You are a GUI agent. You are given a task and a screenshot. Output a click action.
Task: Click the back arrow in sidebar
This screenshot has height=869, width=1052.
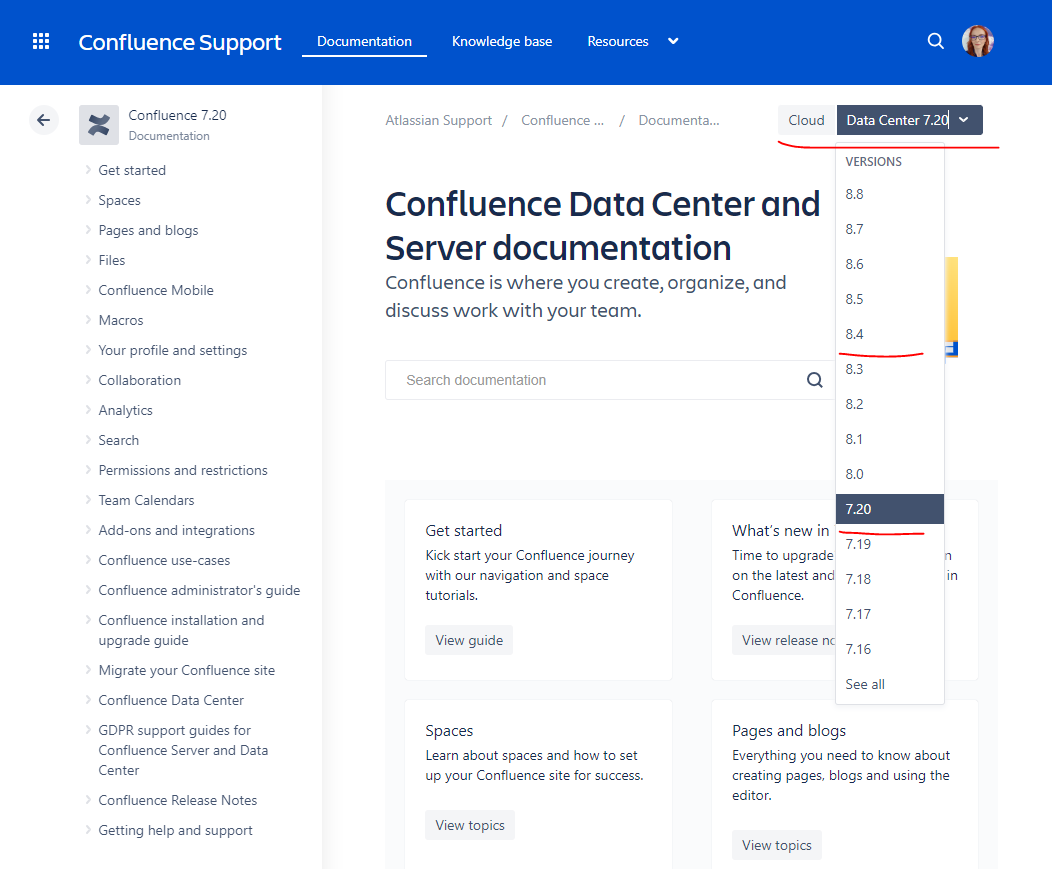pyautogui.click(x=43, y=120)
